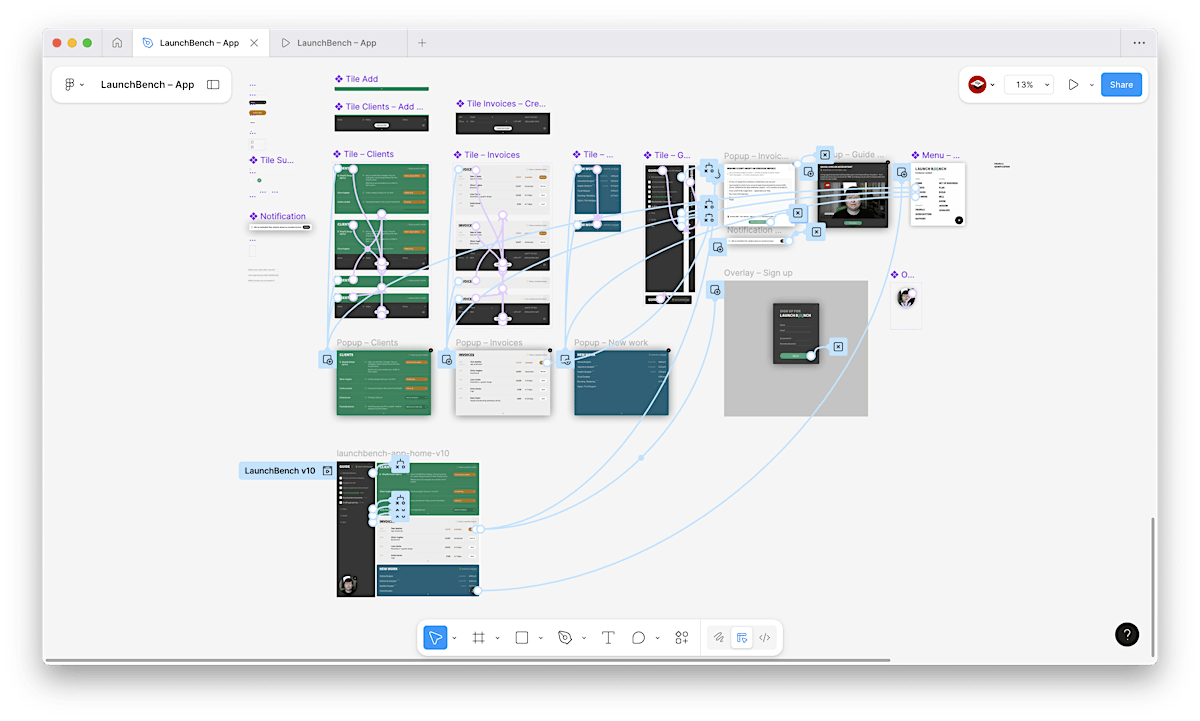The height and width of the screenshot is (721, 1200).
Task: Expand the Figma main menu dropdown
Action: coord(74,85)
